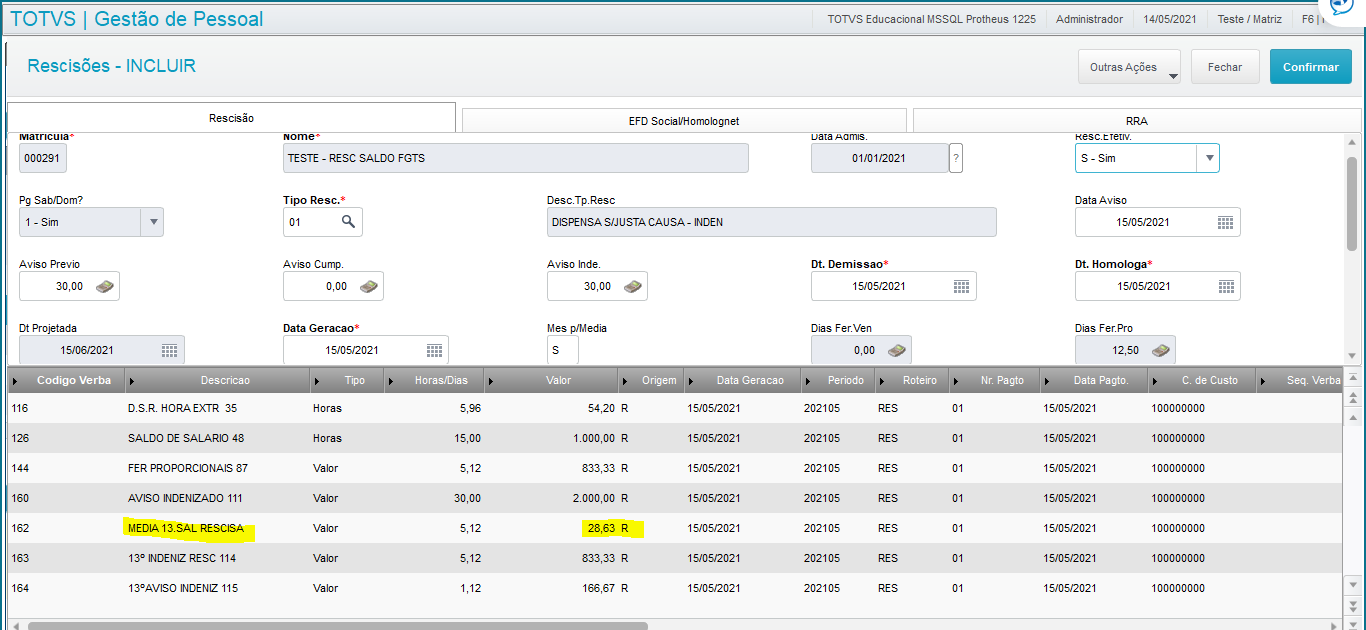Switch to the RRA tab
This screenshot has height=630, width=1366.
coord(1136,121)
